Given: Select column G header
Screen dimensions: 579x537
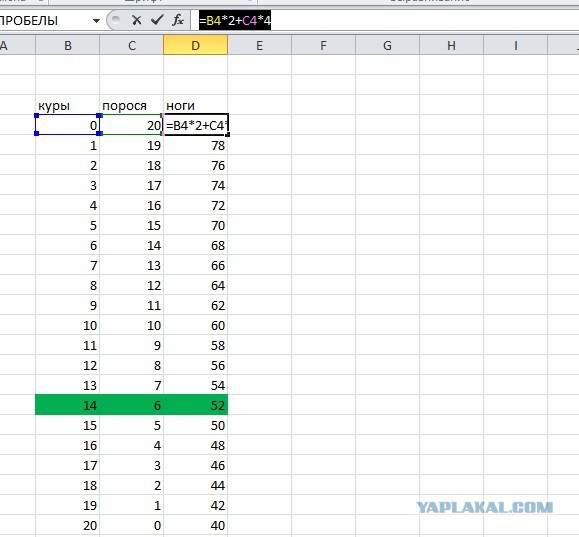Looking at the screenshot, I should point(387,45).
